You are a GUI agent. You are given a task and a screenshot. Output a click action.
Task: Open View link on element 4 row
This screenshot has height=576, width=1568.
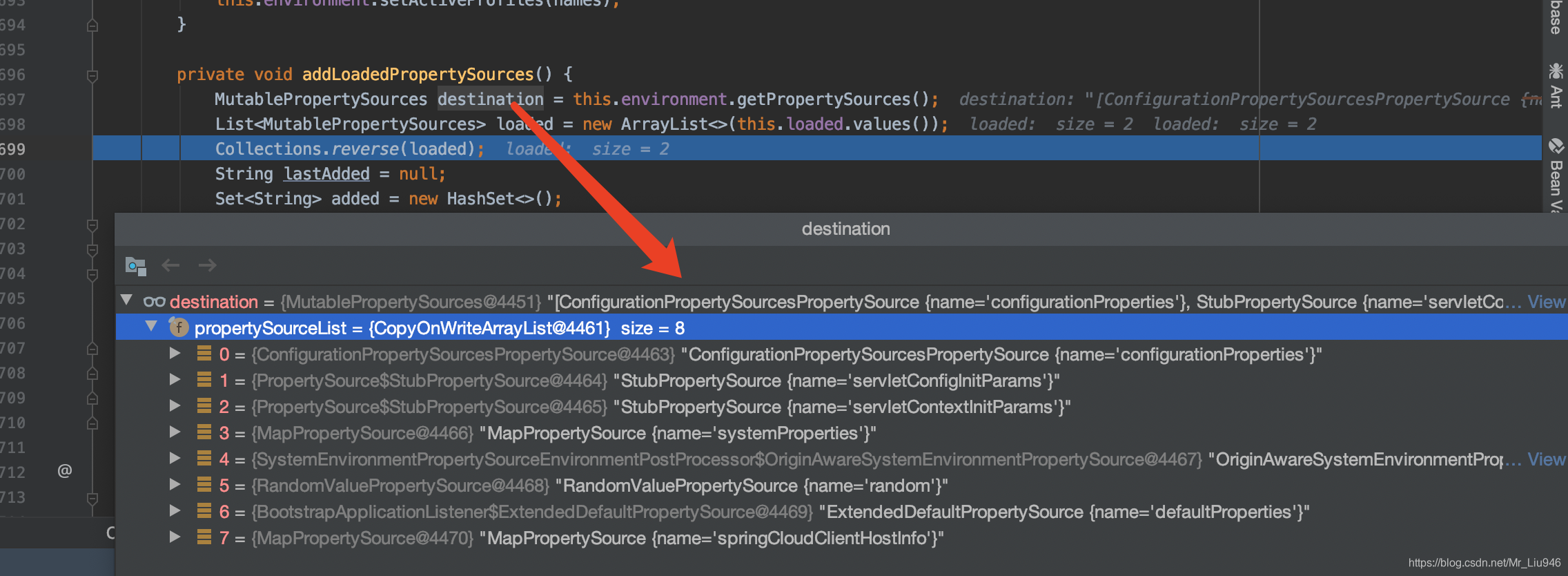[1546, 459]
